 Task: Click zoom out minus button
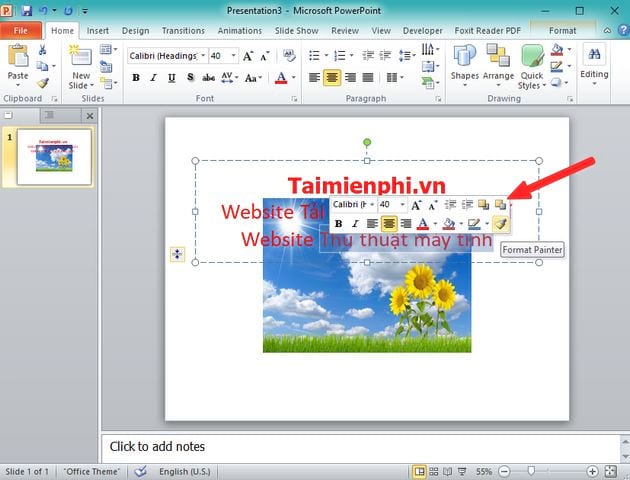coord(504,471)
